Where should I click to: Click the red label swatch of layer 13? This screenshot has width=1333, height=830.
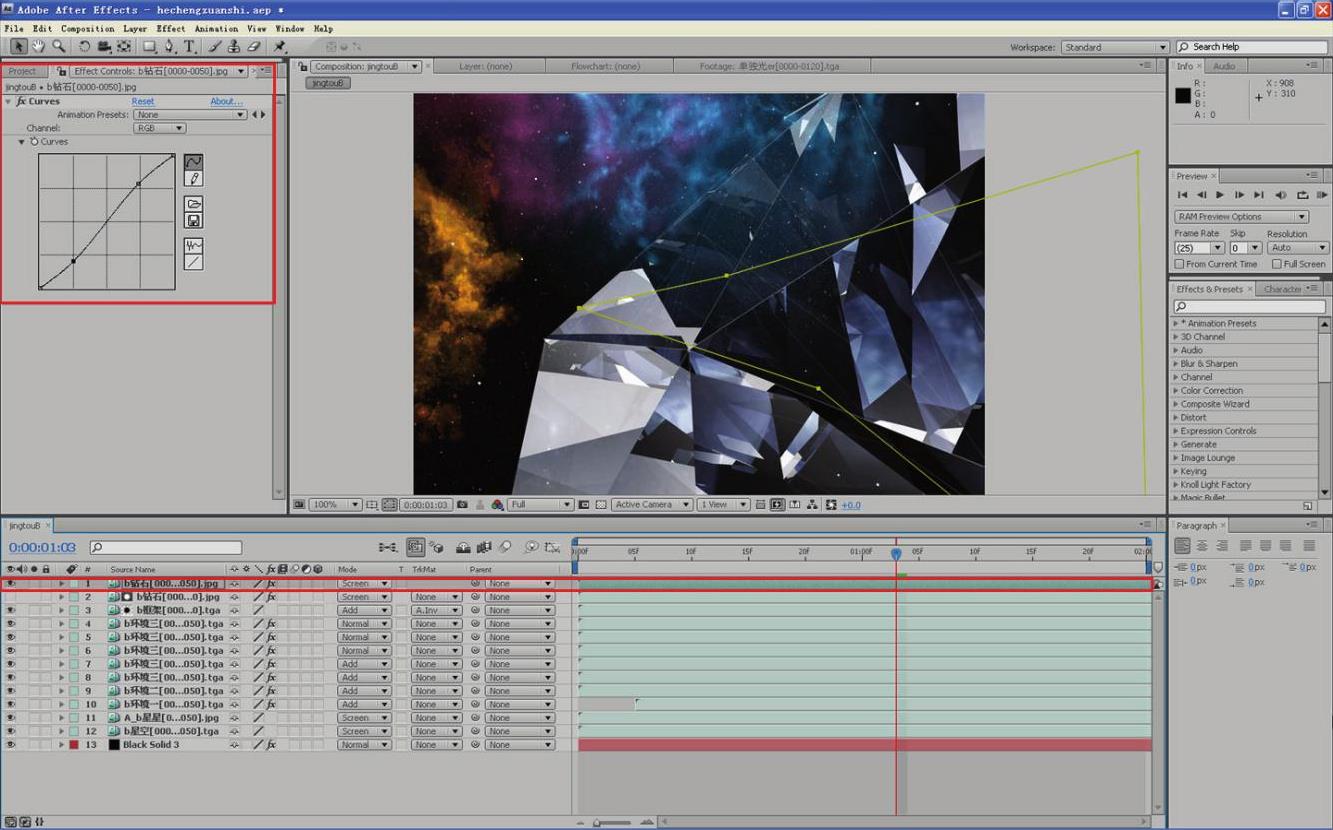(x=74, y=745)
